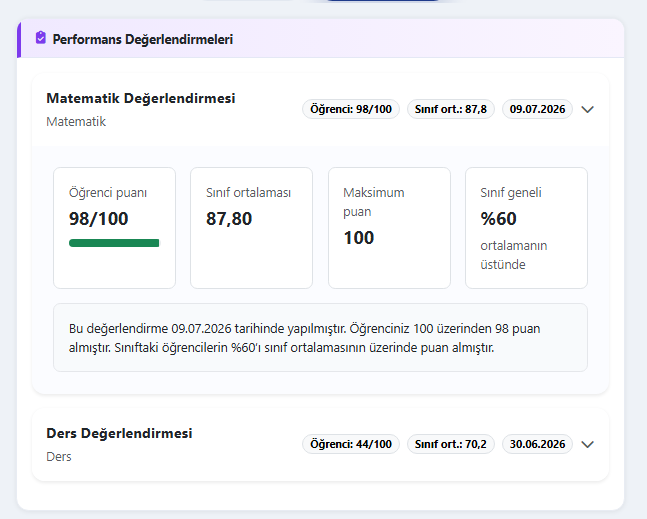647x519 pixels.
Task: Click the Sınıf ort.: 87,8 badge
Action: click(x=451, y=109)
